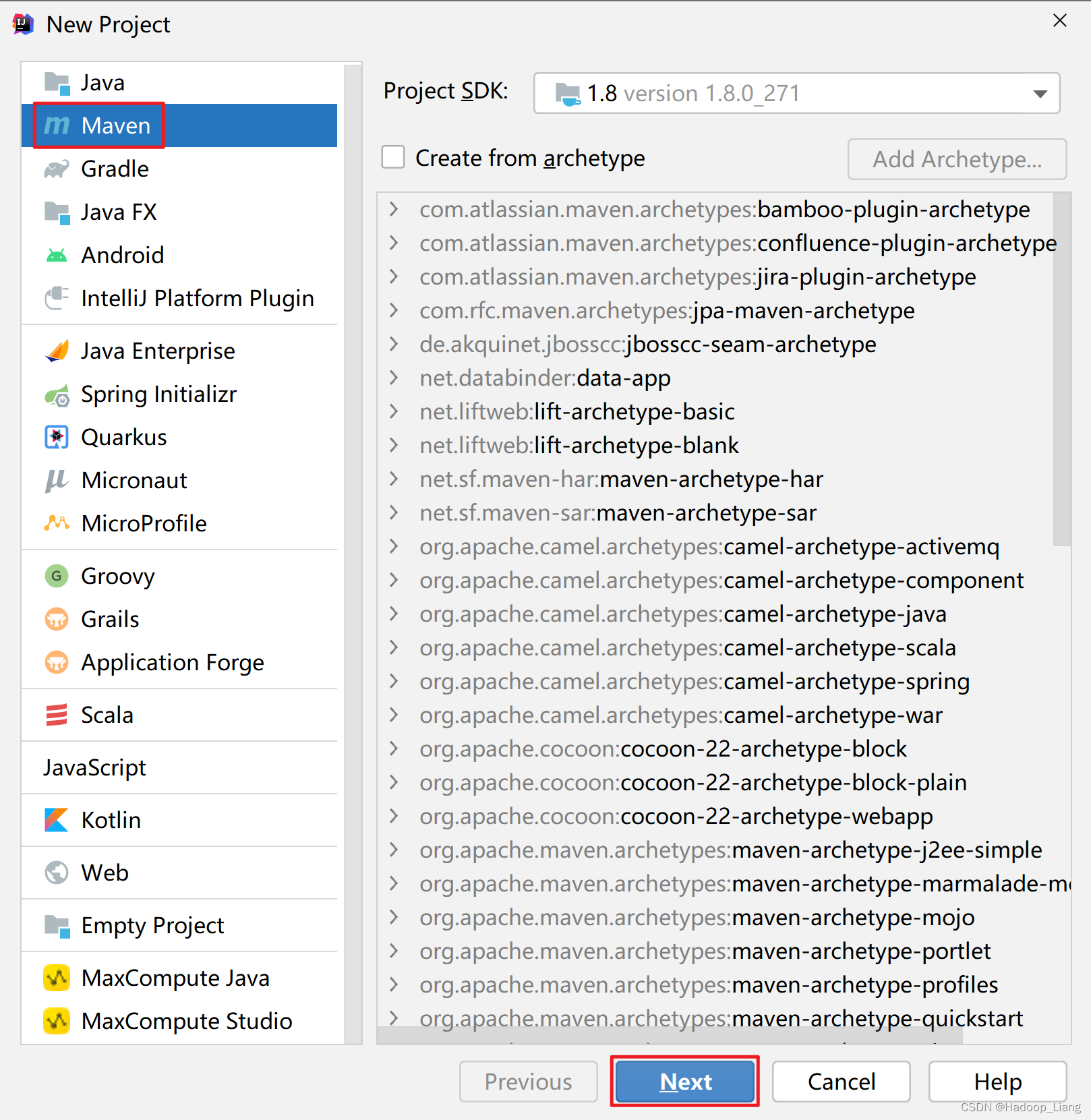
Task: Expand cocoon-22-archetype-webapp chevron
Action: [x=394, y=816]
